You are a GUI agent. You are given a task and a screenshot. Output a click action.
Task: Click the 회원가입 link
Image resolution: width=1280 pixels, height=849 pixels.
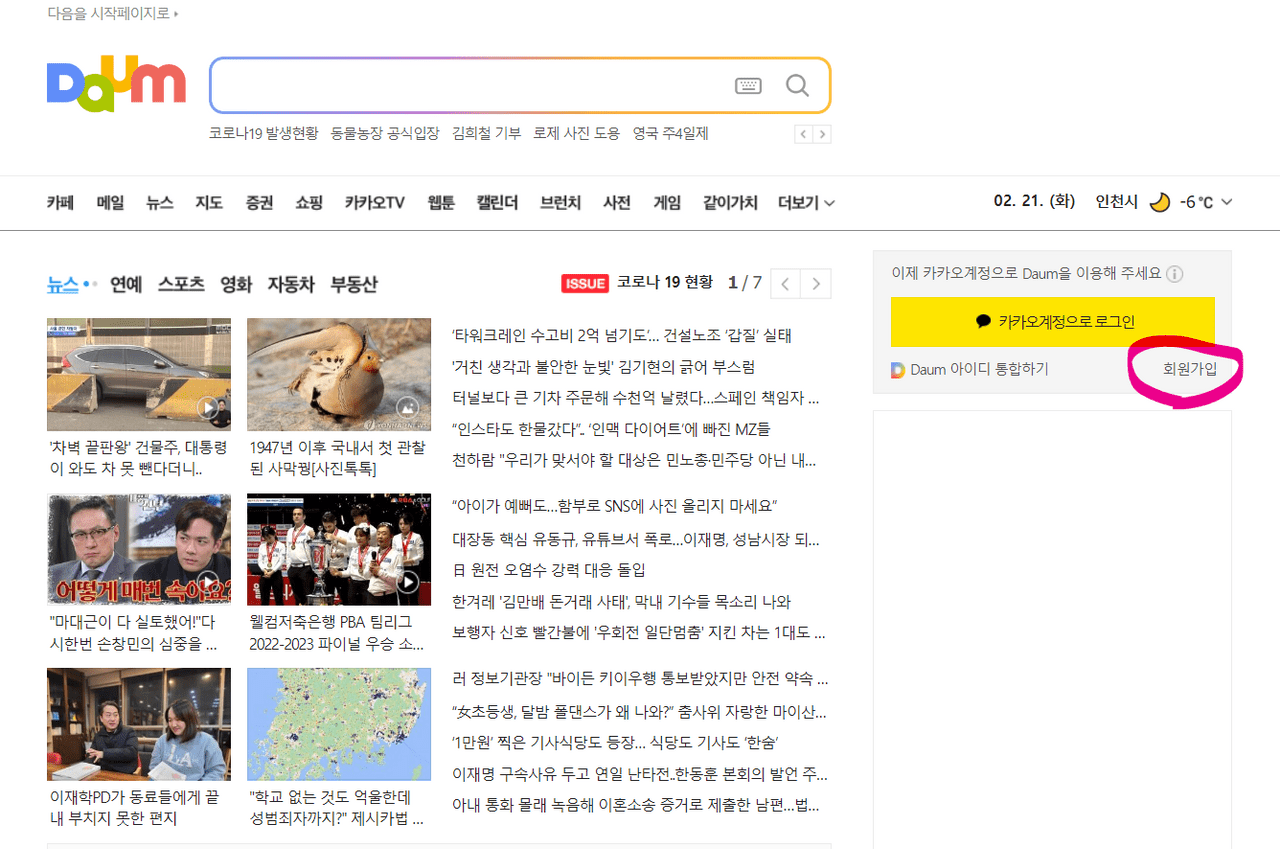[1190, 369]
